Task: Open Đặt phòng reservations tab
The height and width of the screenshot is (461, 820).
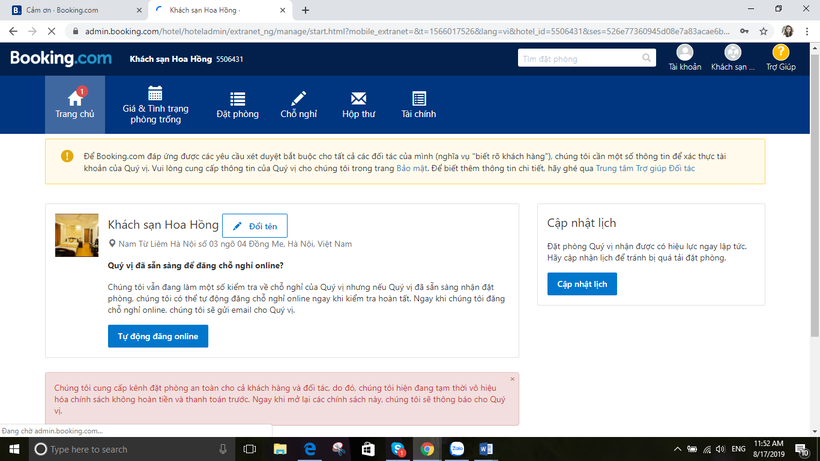Action: 237,105
